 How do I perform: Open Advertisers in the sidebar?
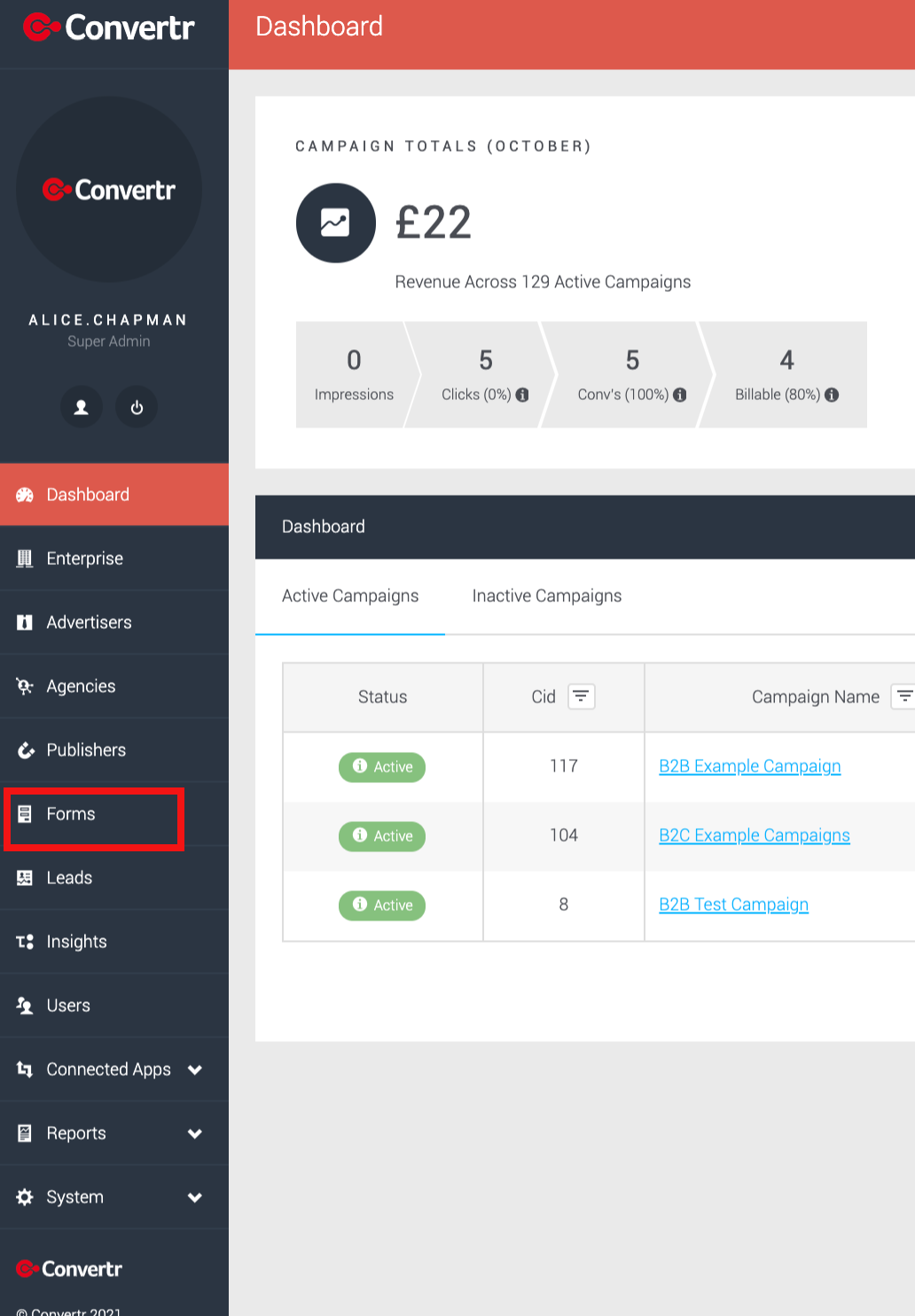click(x=114, y=623)
